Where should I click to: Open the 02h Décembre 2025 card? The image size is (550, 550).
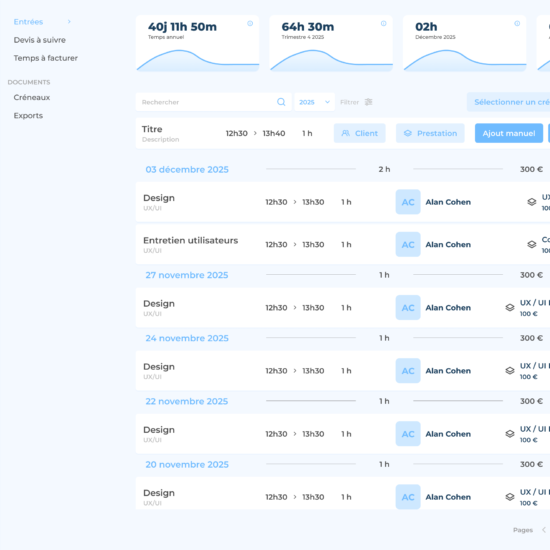point(465,43)
